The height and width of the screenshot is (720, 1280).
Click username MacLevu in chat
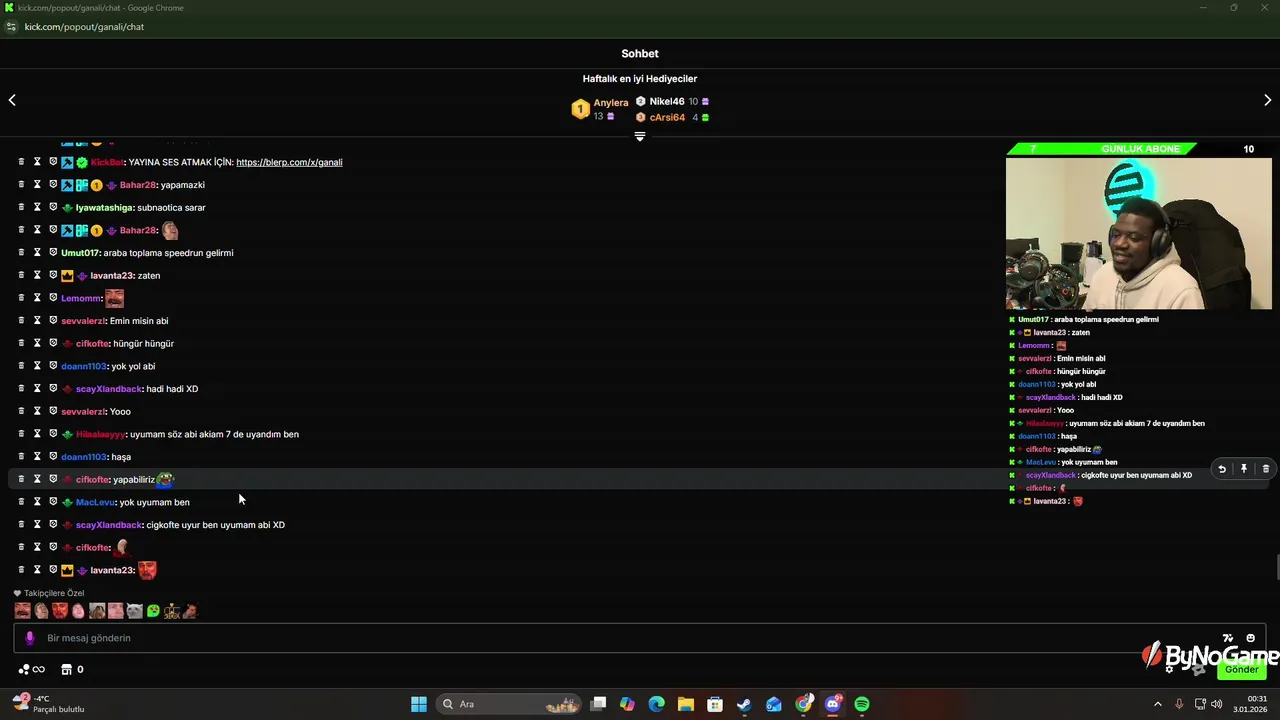[95, 502]
